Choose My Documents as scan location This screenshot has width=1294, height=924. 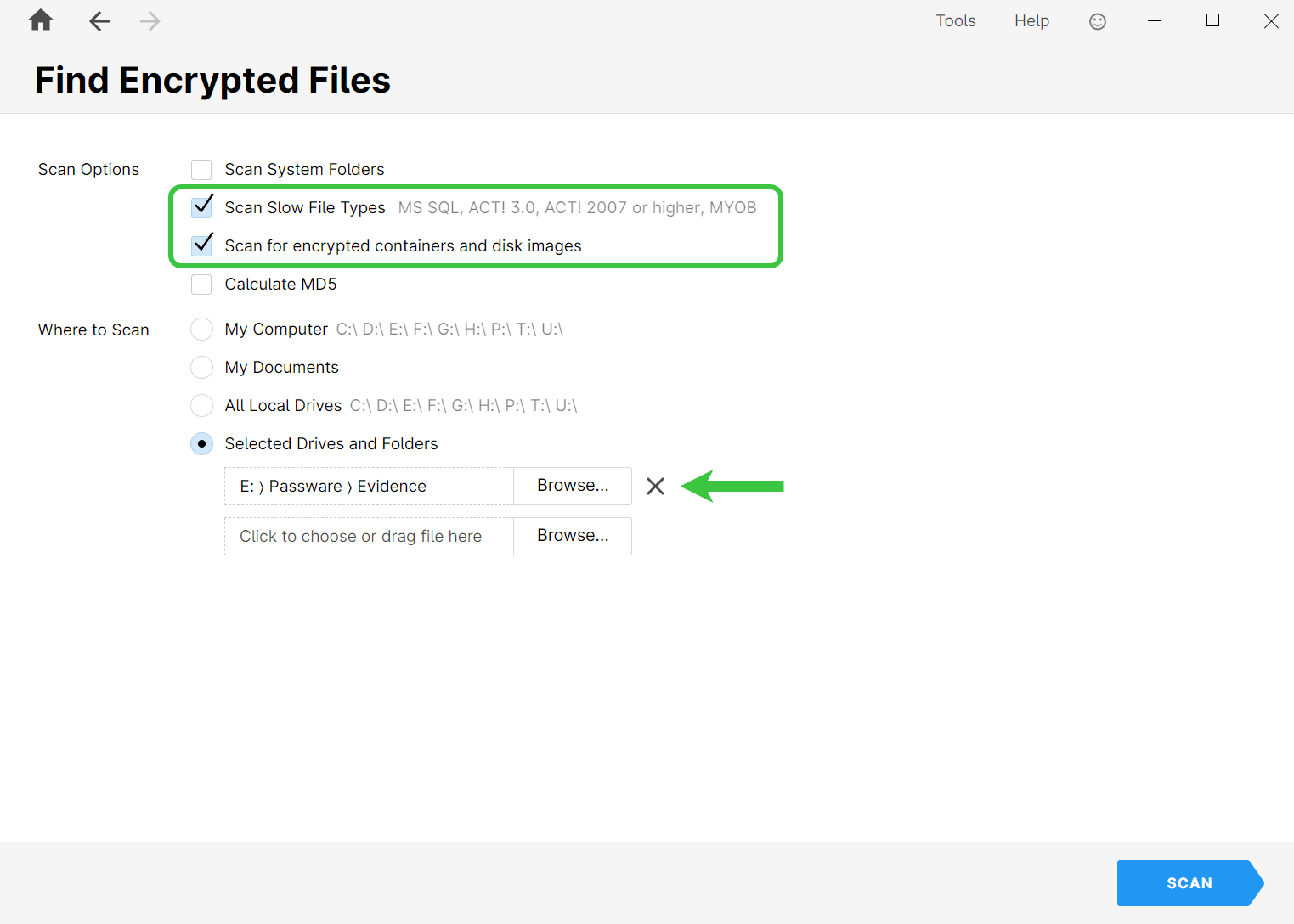(x=201, y=368)
